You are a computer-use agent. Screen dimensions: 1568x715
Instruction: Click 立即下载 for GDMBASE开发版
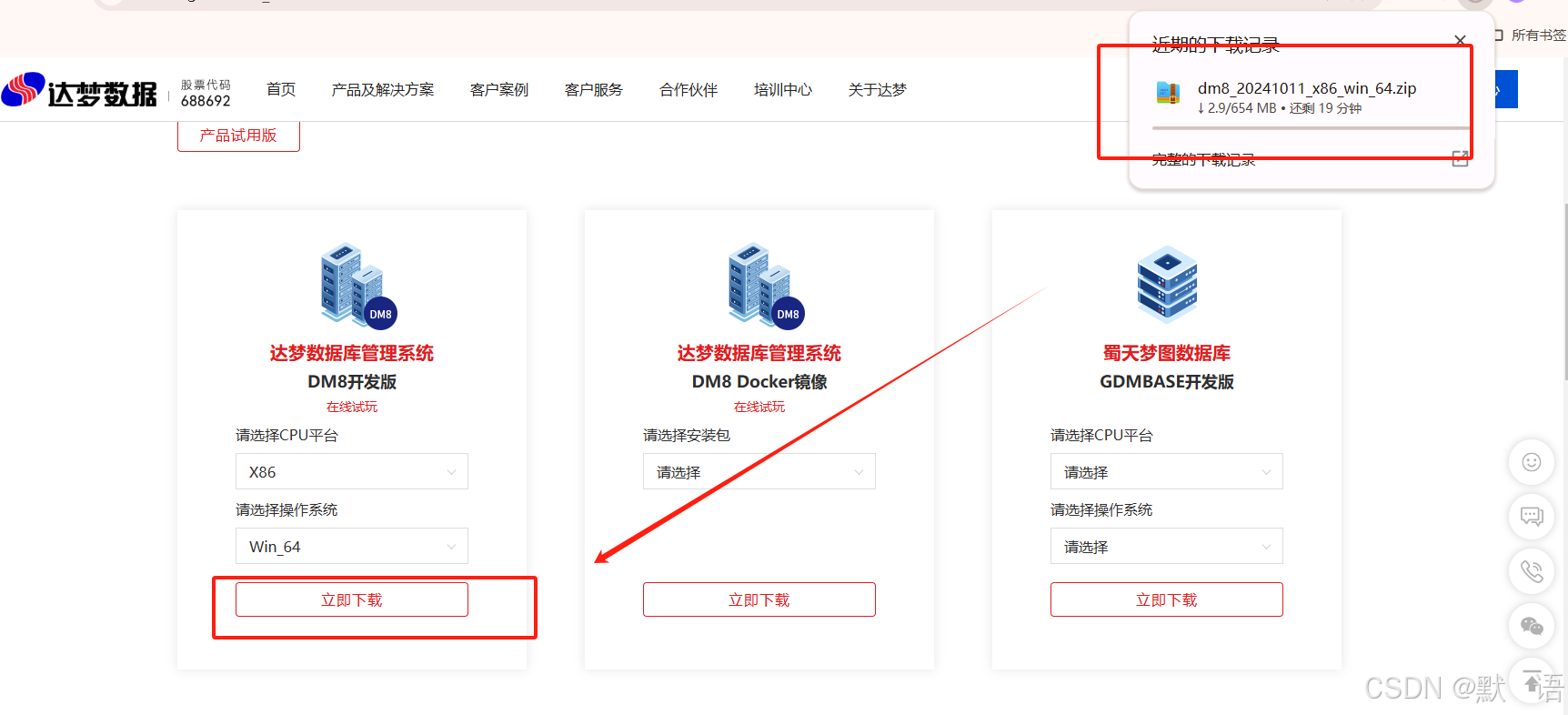tap(1167, 599)
